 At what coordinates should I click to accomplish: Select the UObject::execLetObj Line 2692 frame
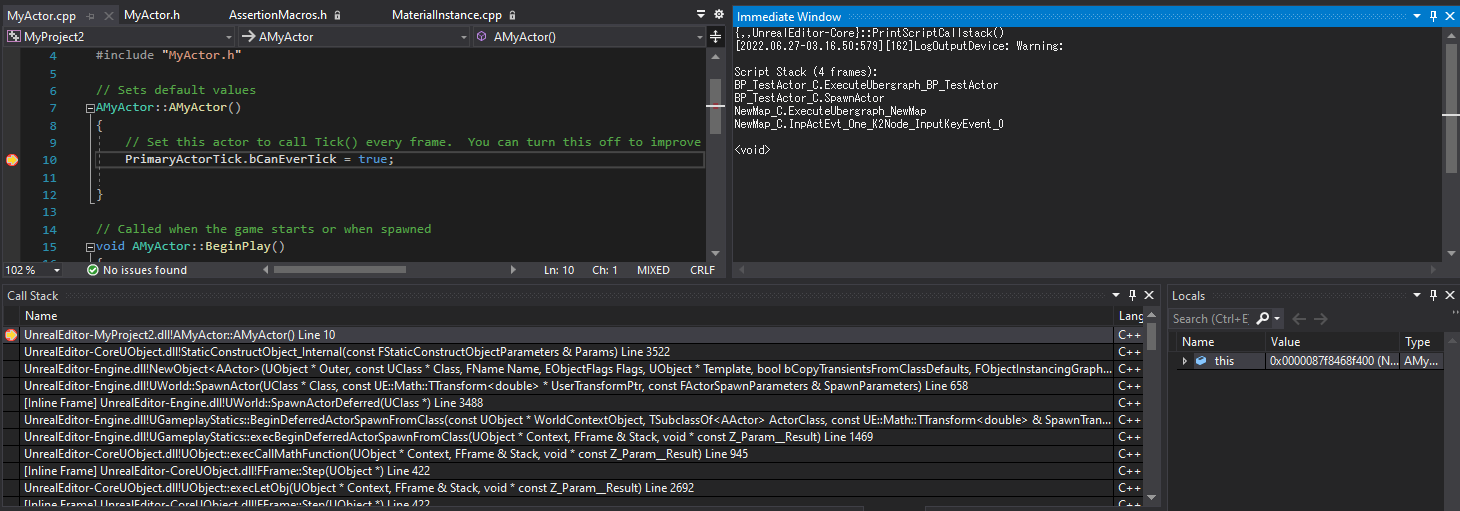[x=567, y=488]
